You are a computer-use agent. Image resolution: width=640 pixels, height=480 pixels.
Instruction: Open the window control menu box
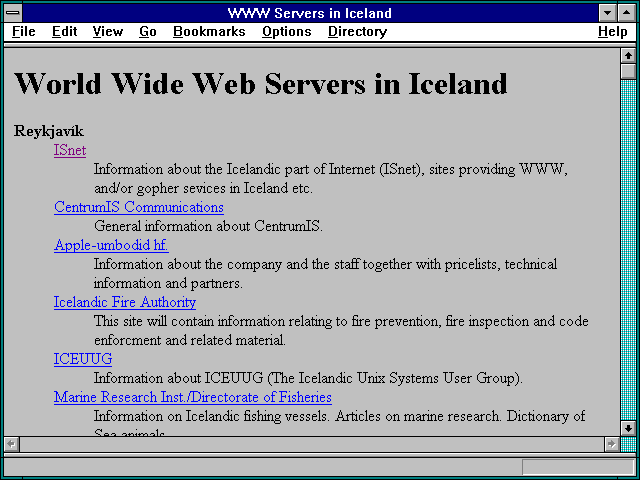click(x=13, y=13)
